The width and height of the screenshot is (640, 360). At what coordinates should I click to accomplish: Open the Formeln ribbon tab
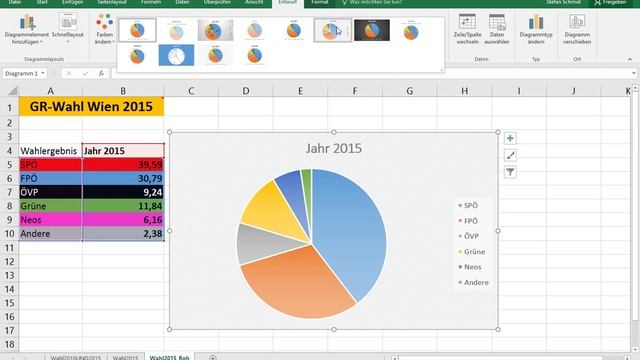tap(151, 2)
